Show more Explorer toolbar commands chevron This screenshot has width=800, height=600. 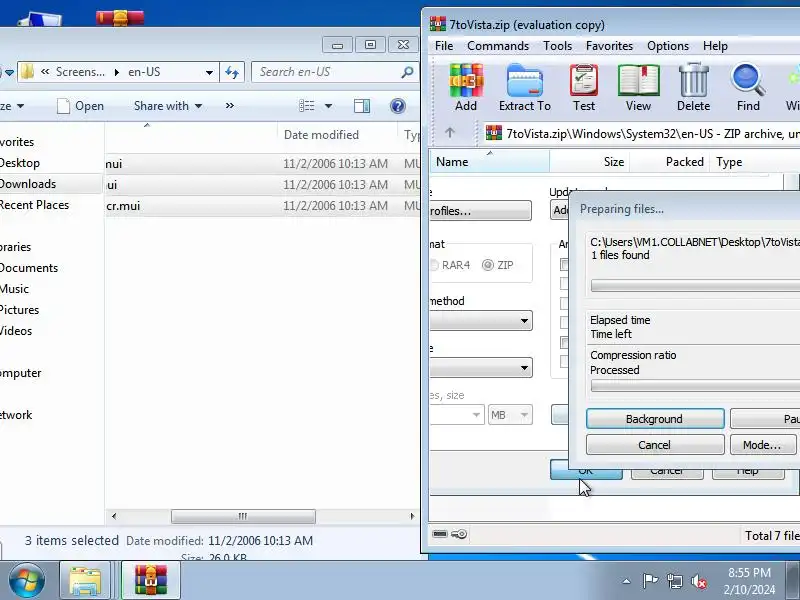230,106
